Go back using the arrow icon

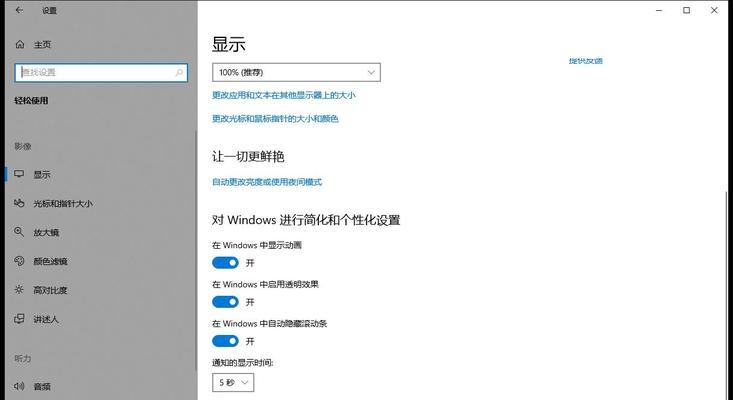19,10
